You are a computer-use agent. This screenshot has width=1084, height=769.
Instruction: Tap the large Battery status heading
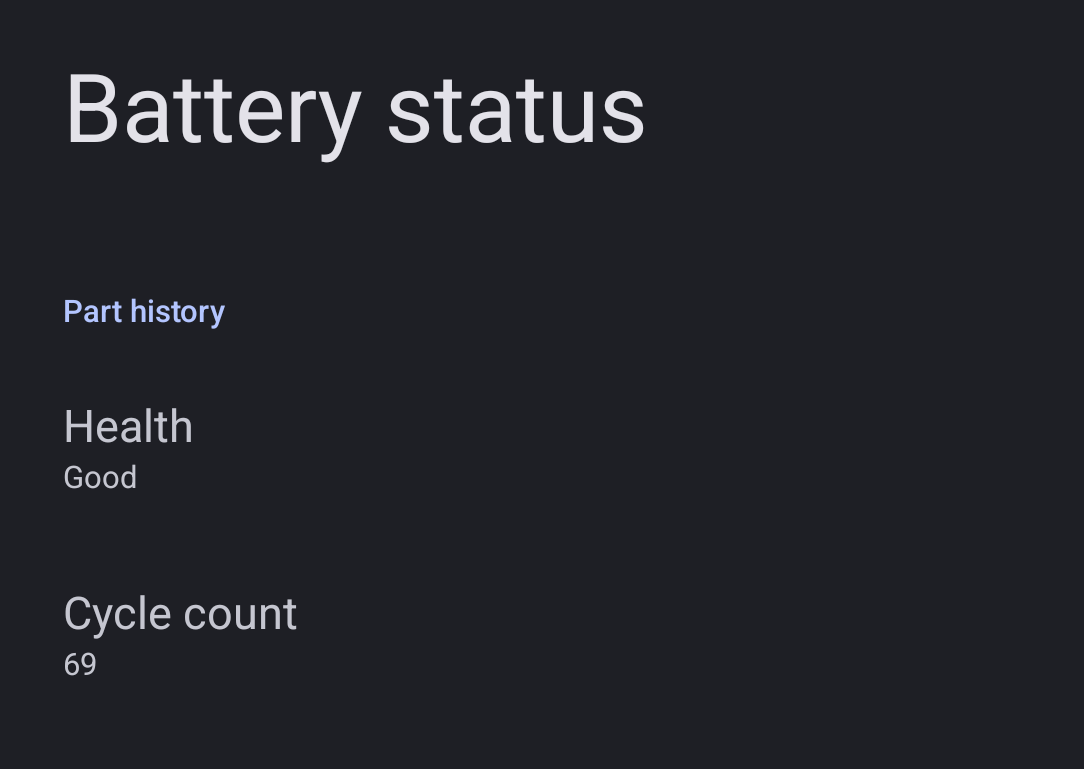point(355,110)
